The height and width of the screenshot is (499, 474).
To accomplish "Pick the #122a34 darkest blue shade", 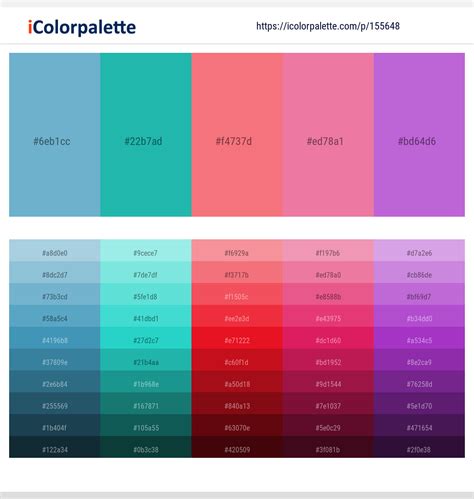I will coord(55,447).
